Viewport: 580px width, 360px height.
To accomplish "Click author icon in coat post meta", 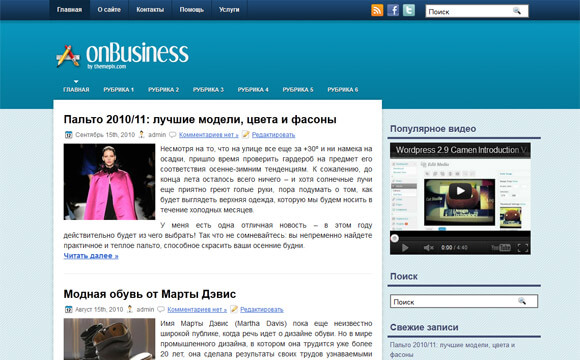I will point(141,135).
